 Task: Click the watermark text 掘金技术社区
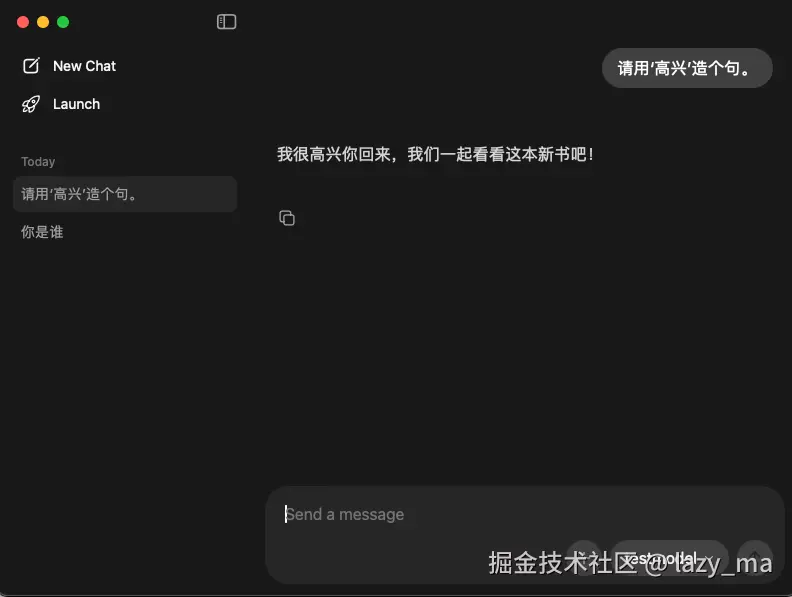pyautogui.click(x=563, y=563)
